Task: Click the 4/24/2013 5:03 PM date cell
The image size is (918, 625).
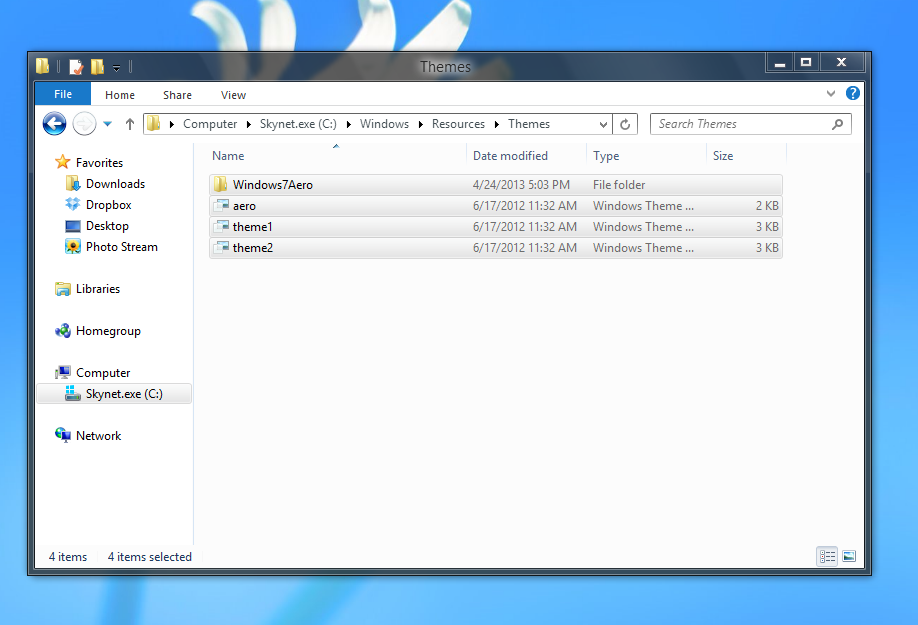Action: (x=521, y=185)
